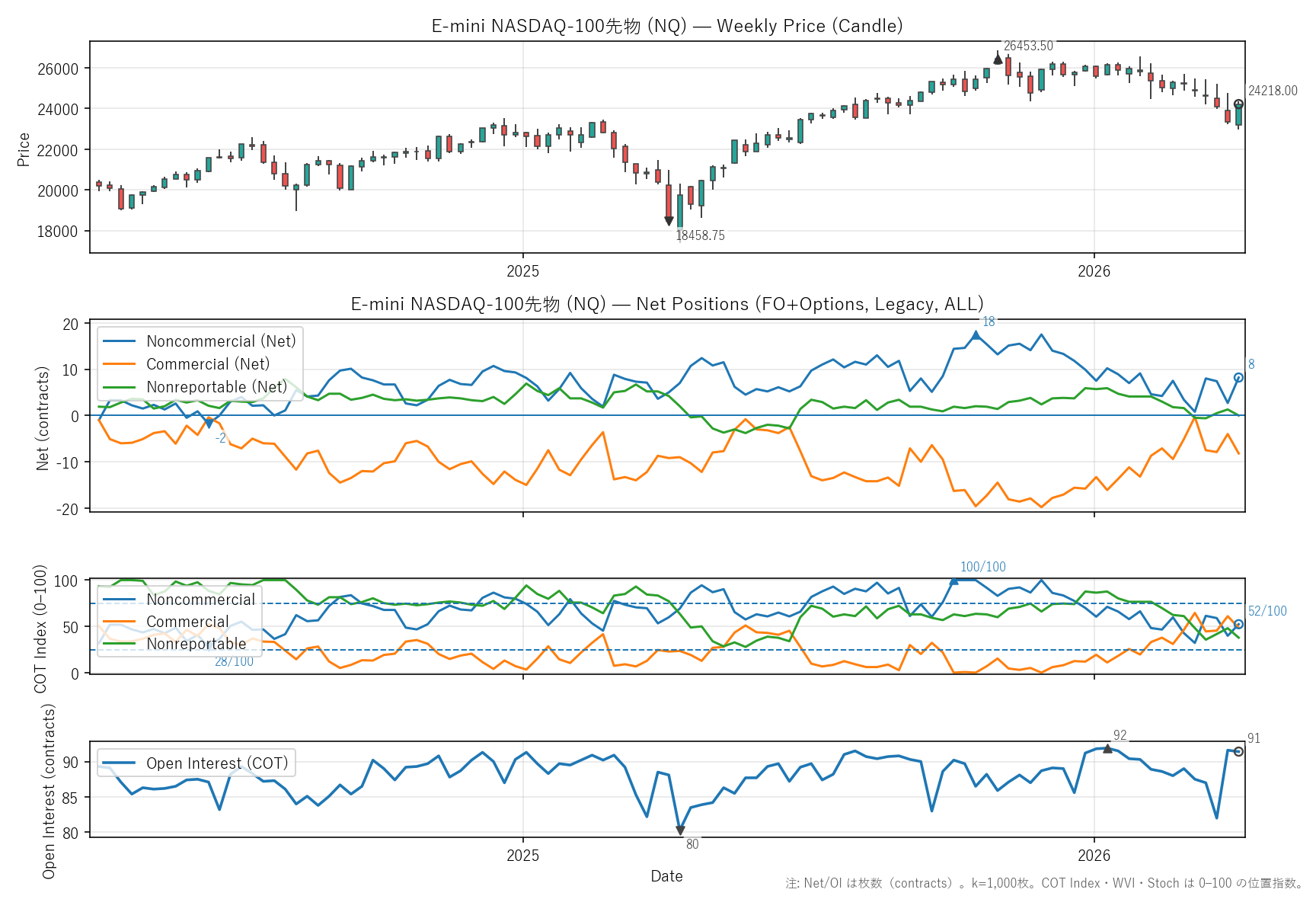Viewport: 1316px width, 899px height.
Task: Select the Noncommercial net peak marker labeled 18
Action: (976, 334)
